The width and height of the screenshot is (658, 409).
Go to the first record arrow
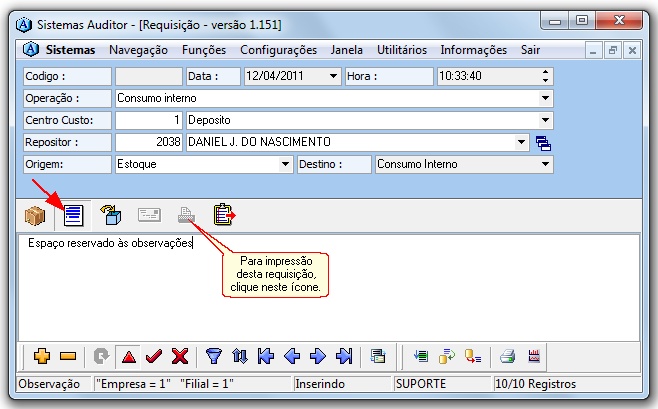tap(266, 355)
